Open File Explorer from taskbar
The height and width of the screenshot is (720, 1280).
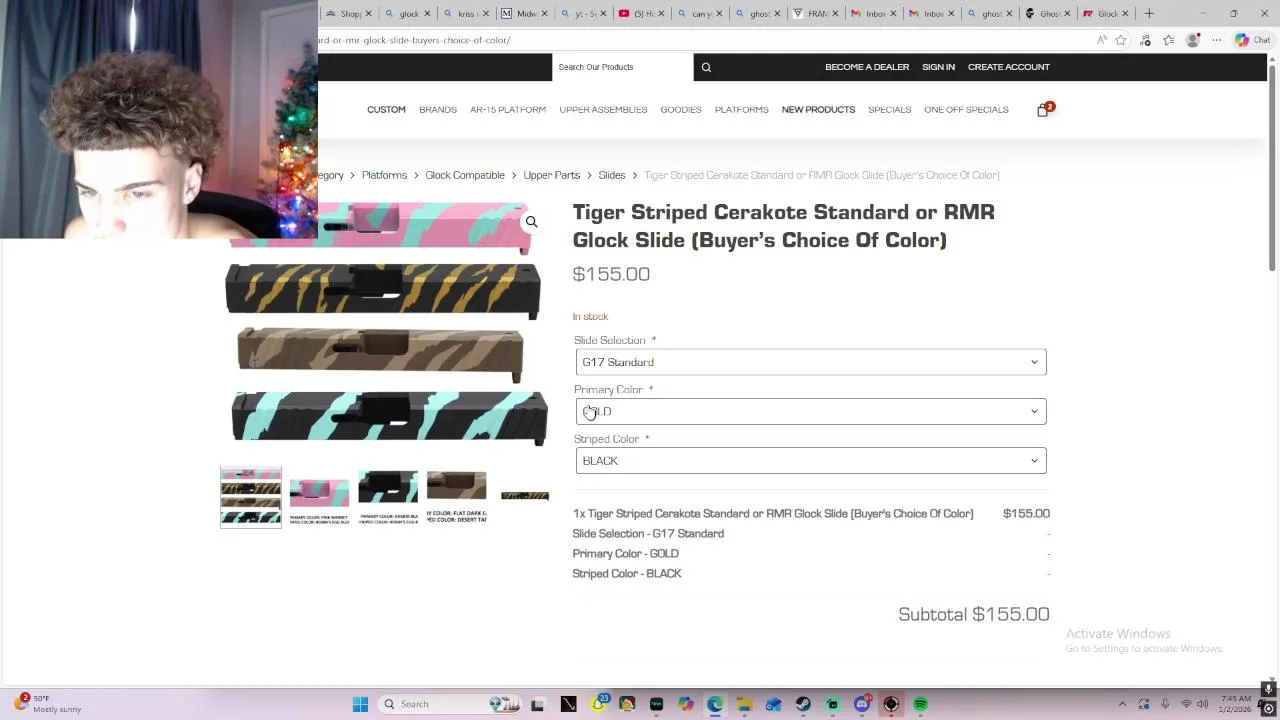745,704
